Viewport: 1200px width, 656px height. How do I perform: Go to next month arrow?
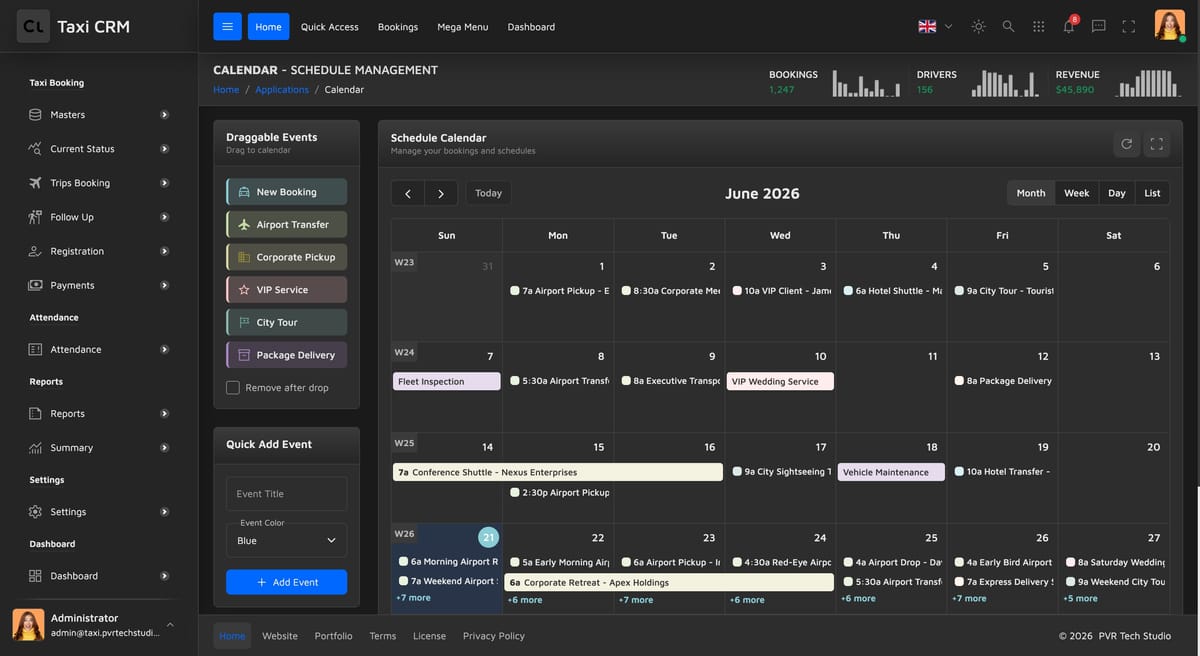click(441, 193)
